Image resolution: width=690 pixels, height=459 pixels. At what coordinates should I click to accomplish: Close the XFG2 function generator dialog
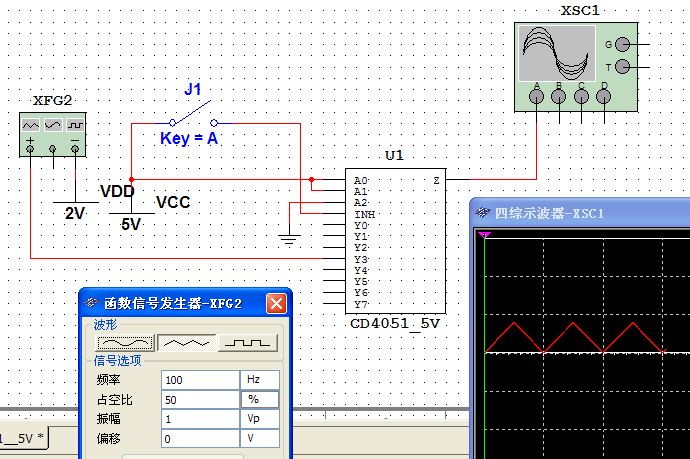click(276, 304)
